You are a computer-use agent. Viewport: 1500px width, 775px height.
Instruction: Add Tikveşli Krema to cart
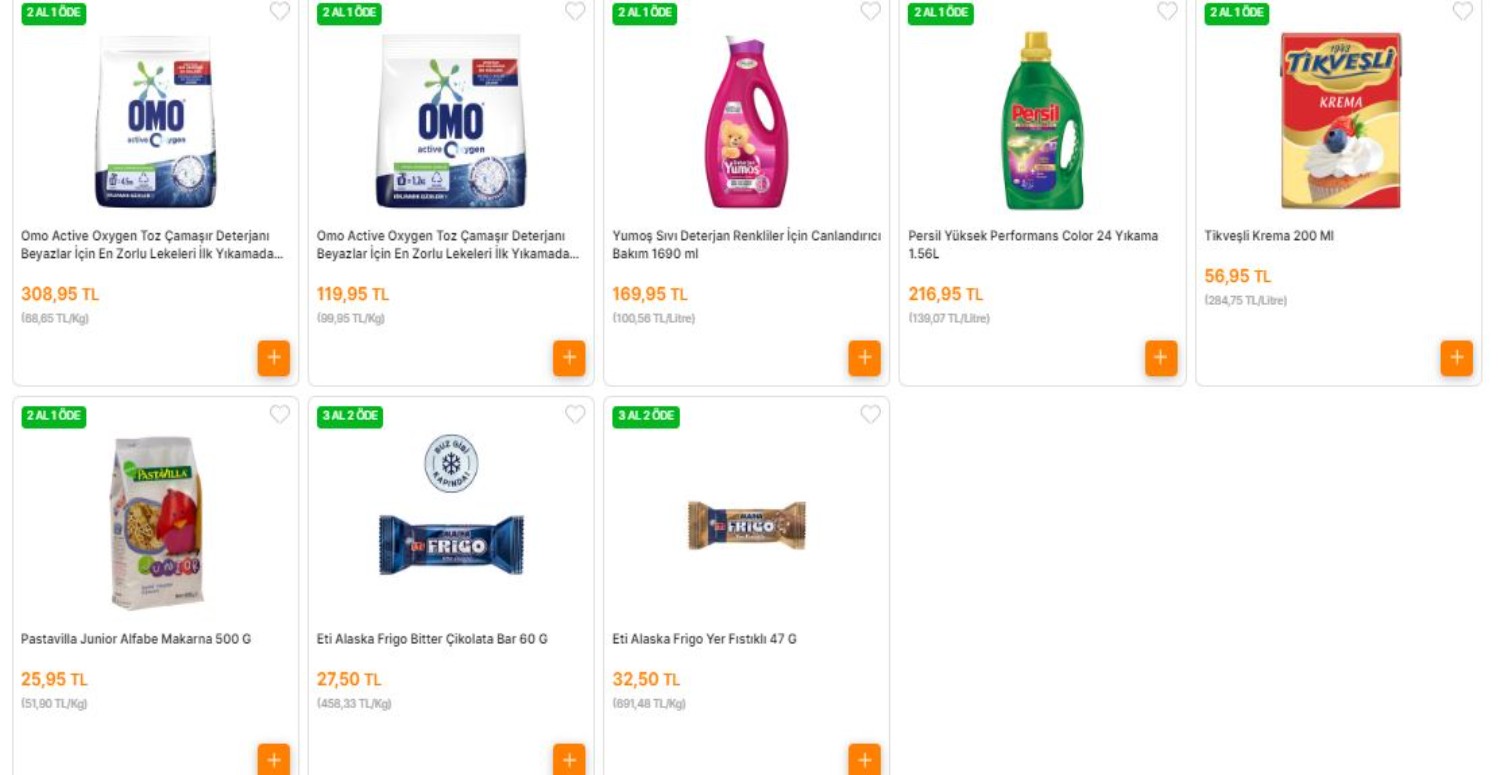tap(1457, 357)
